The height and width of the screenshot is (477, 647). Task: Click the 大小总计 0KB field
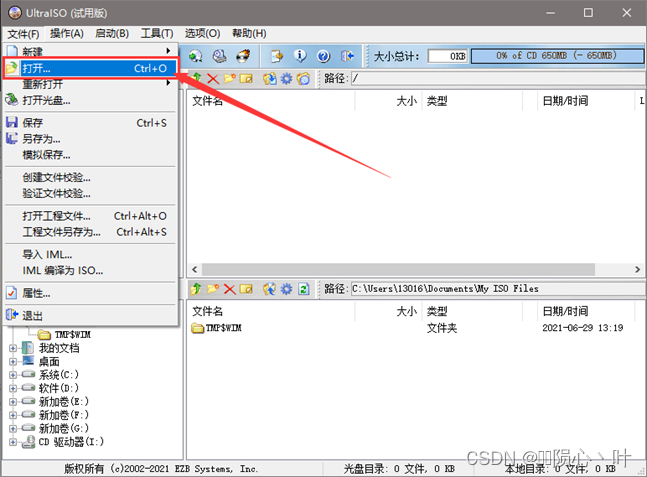click(448, 56)
